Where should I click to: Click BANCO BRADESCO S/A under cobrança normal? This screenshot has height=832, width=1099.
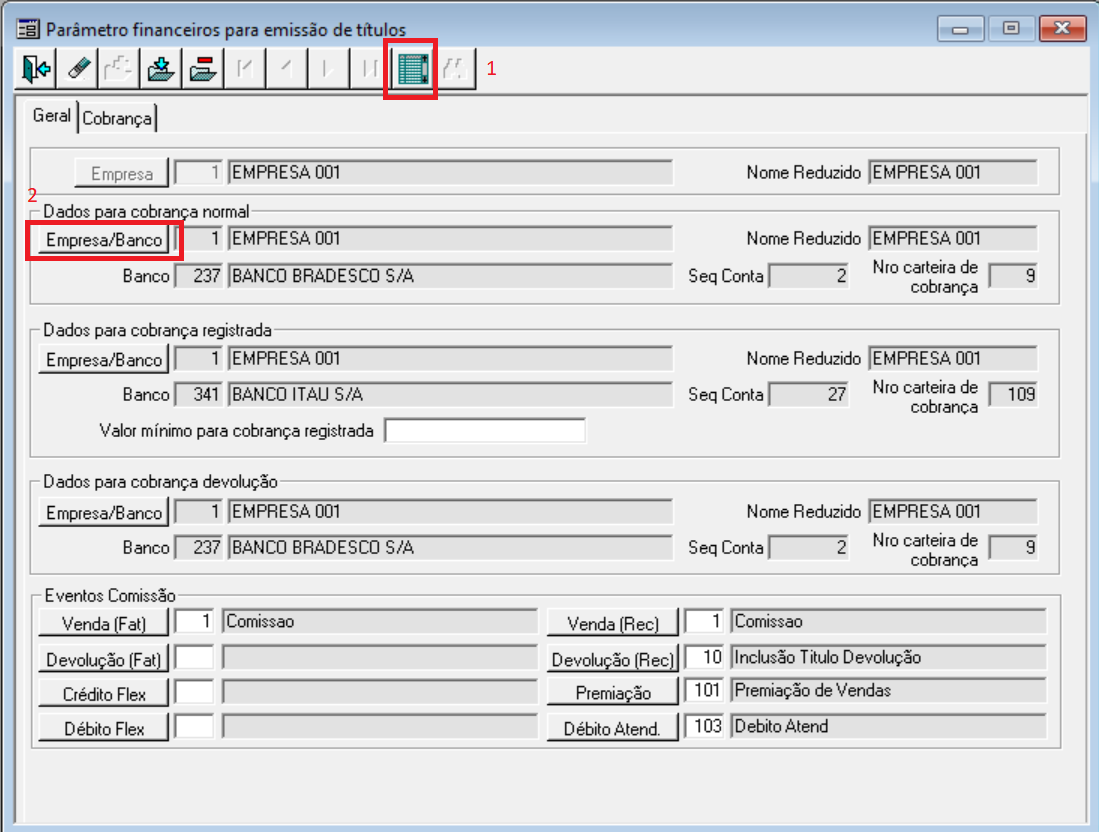322,276
